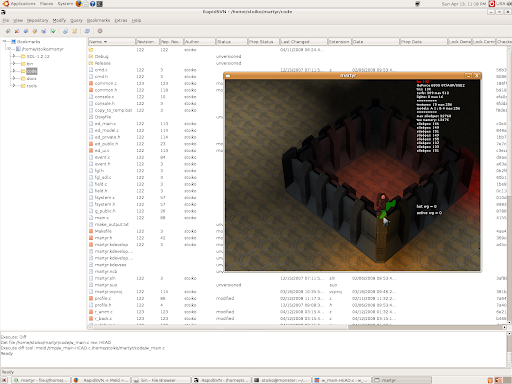
Task: Click the blue help icon in top panel
Action: point(93,4)
